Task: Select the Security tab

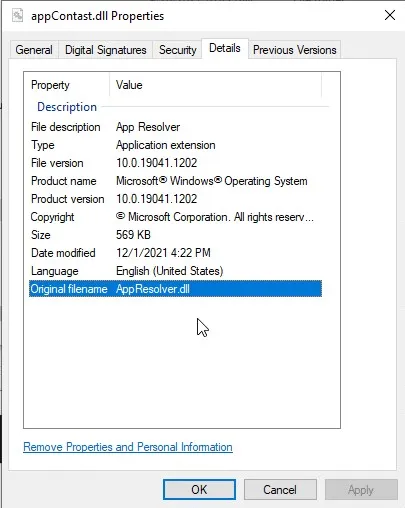Action: point(177,50)
